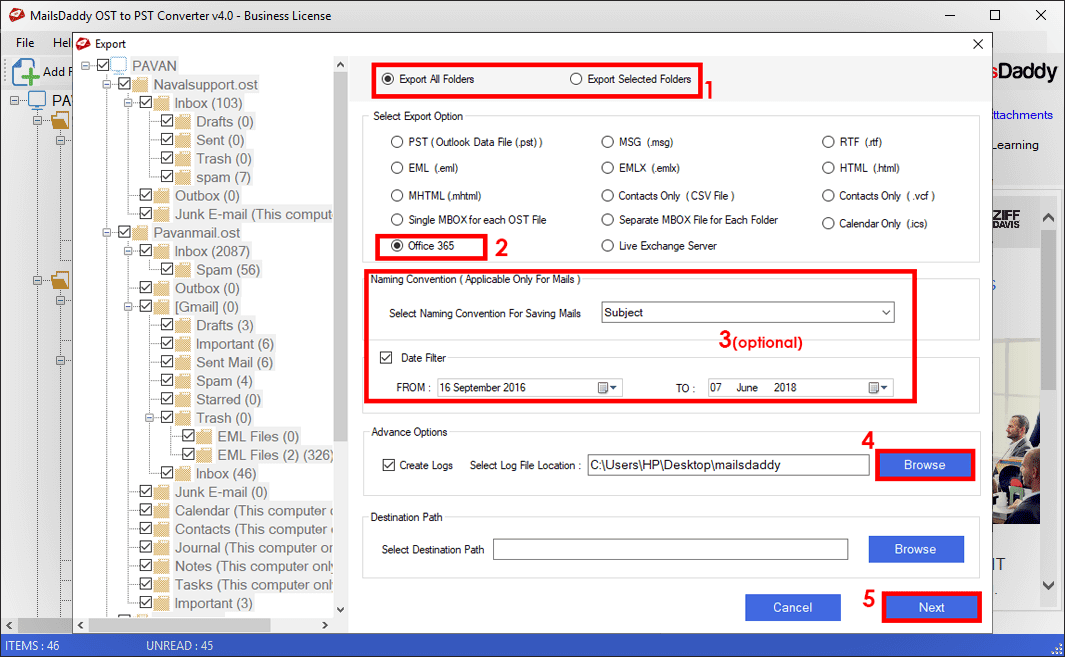The height and width of the screenshot is (657, 1065).
Task: Click the Important (6) folder icon
Action: 183,344
